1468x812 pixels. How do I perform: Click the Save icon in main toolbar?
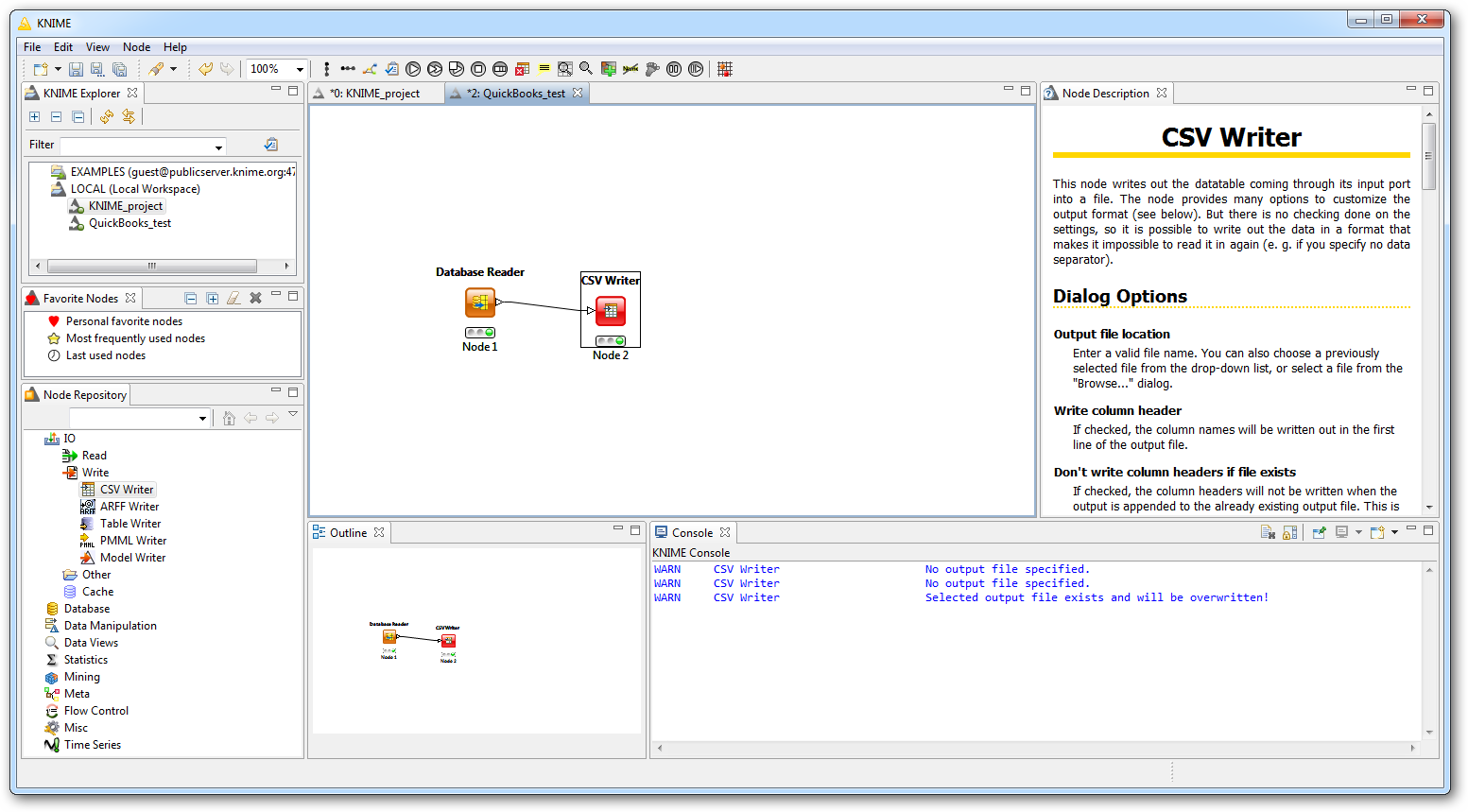[x=76, y=69]
